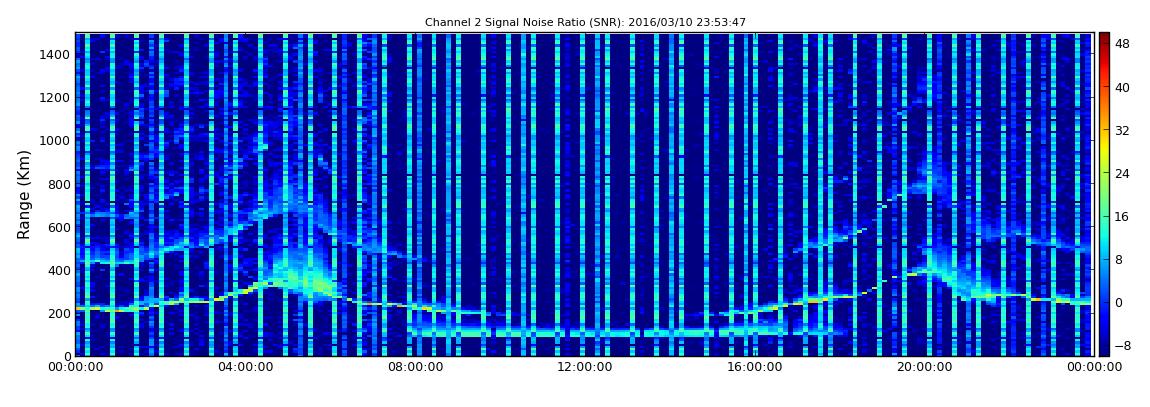Click the 16:00:00 time tick label
Viewport: 1150px width, 407px height.
pos(754,367)
